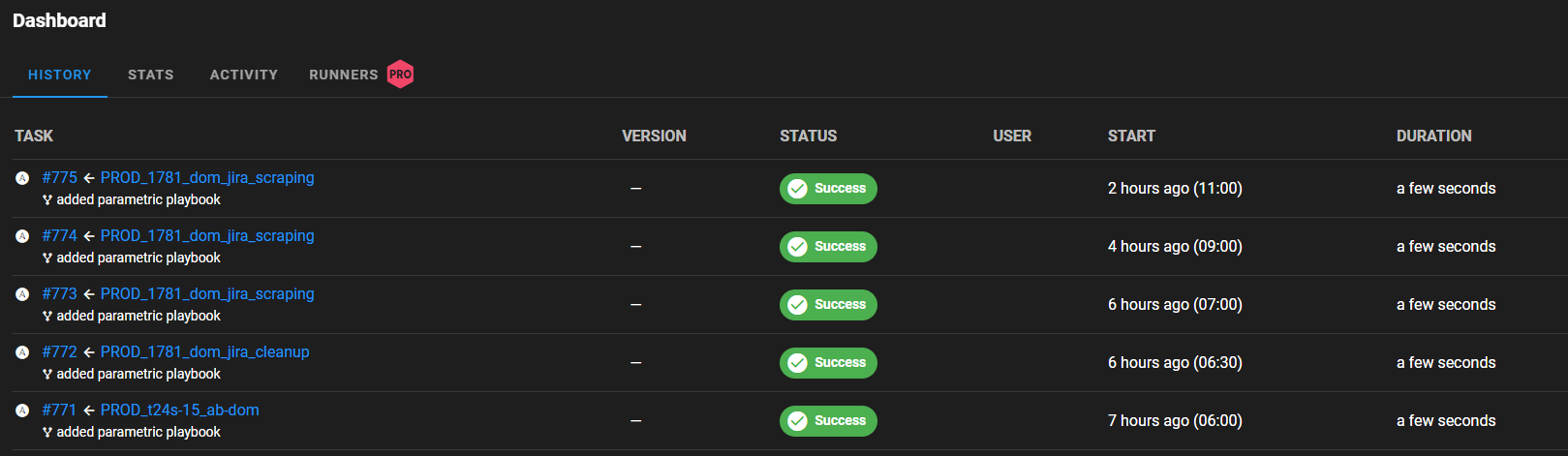
Task: Click the branch icon under task #772
Action: click(x=47, y=375)
